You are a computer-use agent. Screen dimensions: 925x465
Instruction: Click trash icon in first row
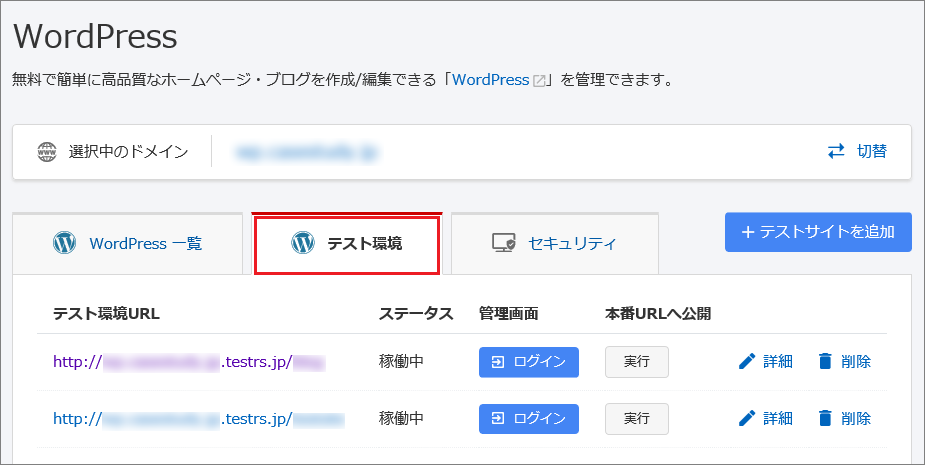pos(825,361)
